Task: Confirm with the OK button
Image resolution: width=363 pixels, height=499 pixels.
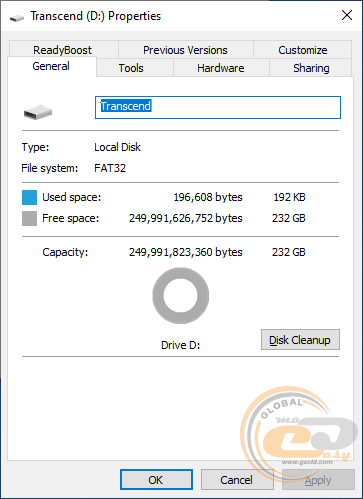Action: [x=156, y=480]
